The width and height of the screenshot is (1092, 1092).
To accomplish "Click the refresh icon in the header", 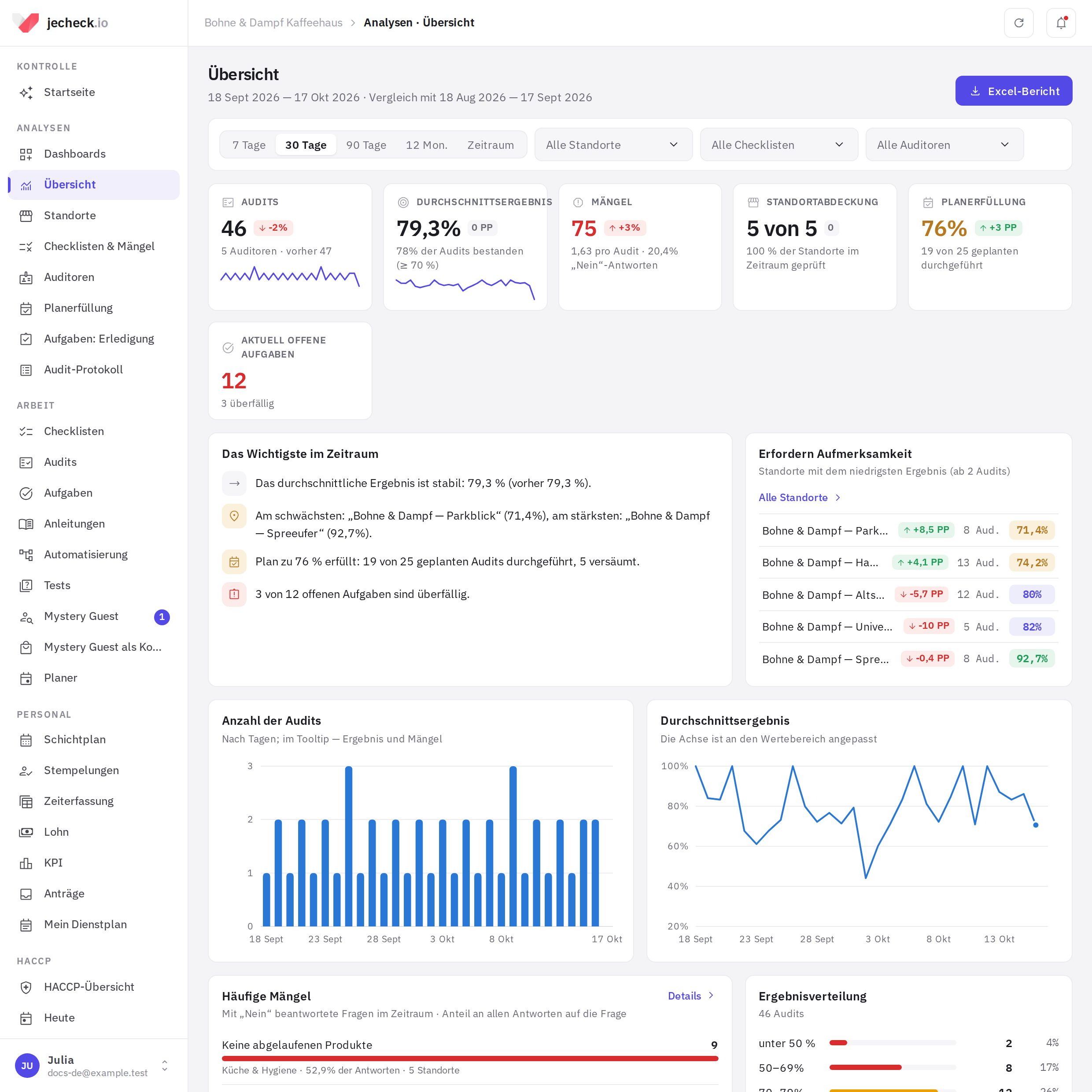I will [1018, 22].
